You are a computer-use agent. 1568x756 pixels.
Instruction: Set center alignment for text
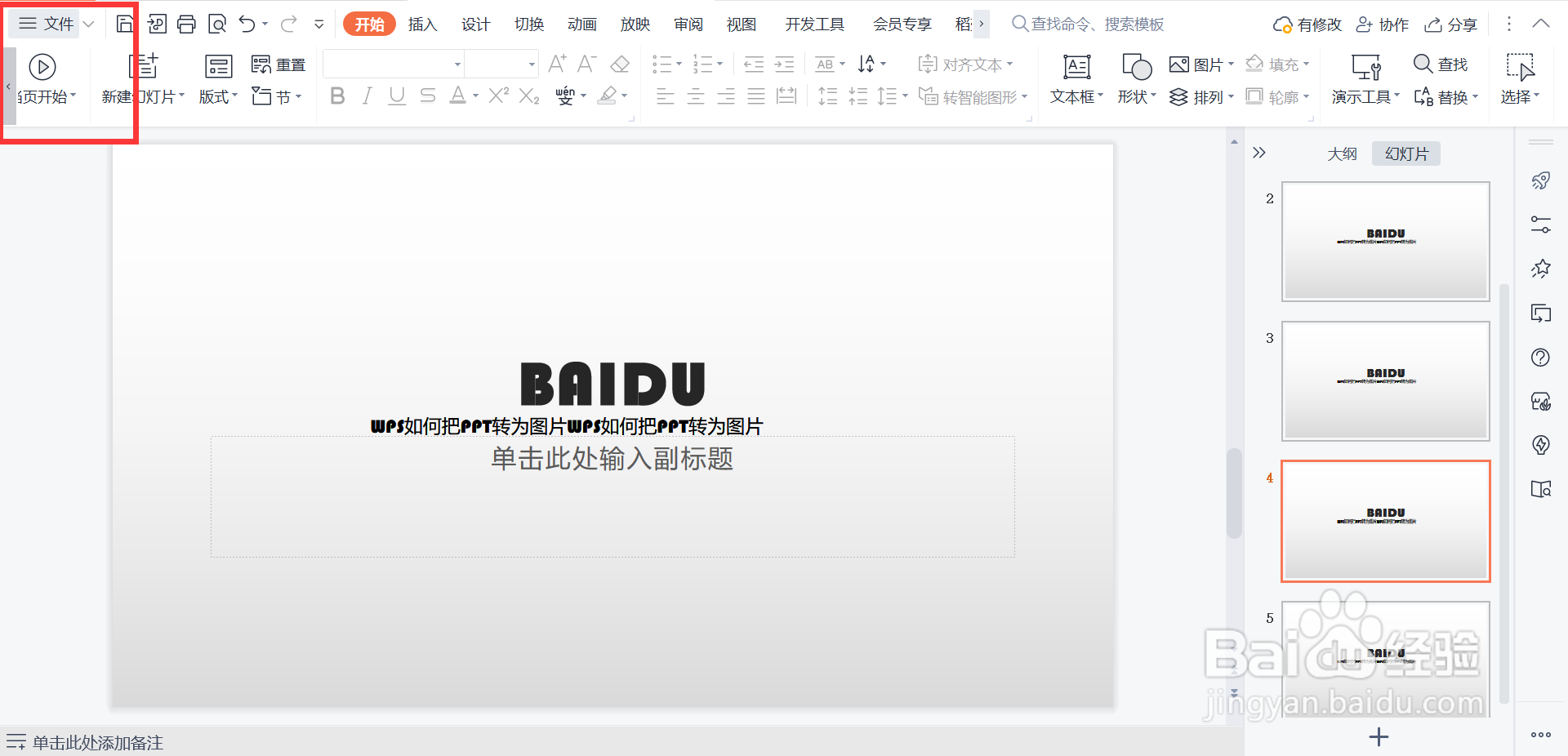(696, 96)
